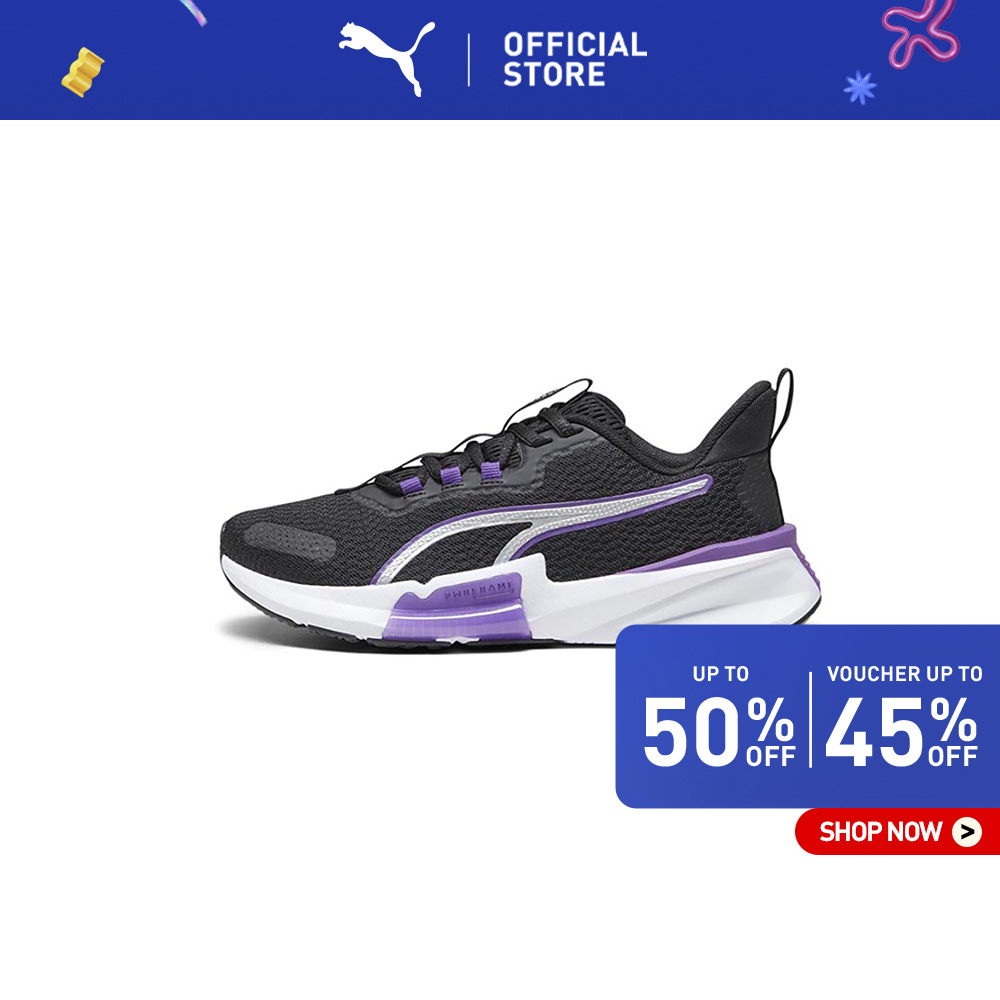1000x1000 pixels.
Task: Click the small blue star decoration
Action: click(x=860, y=87)
